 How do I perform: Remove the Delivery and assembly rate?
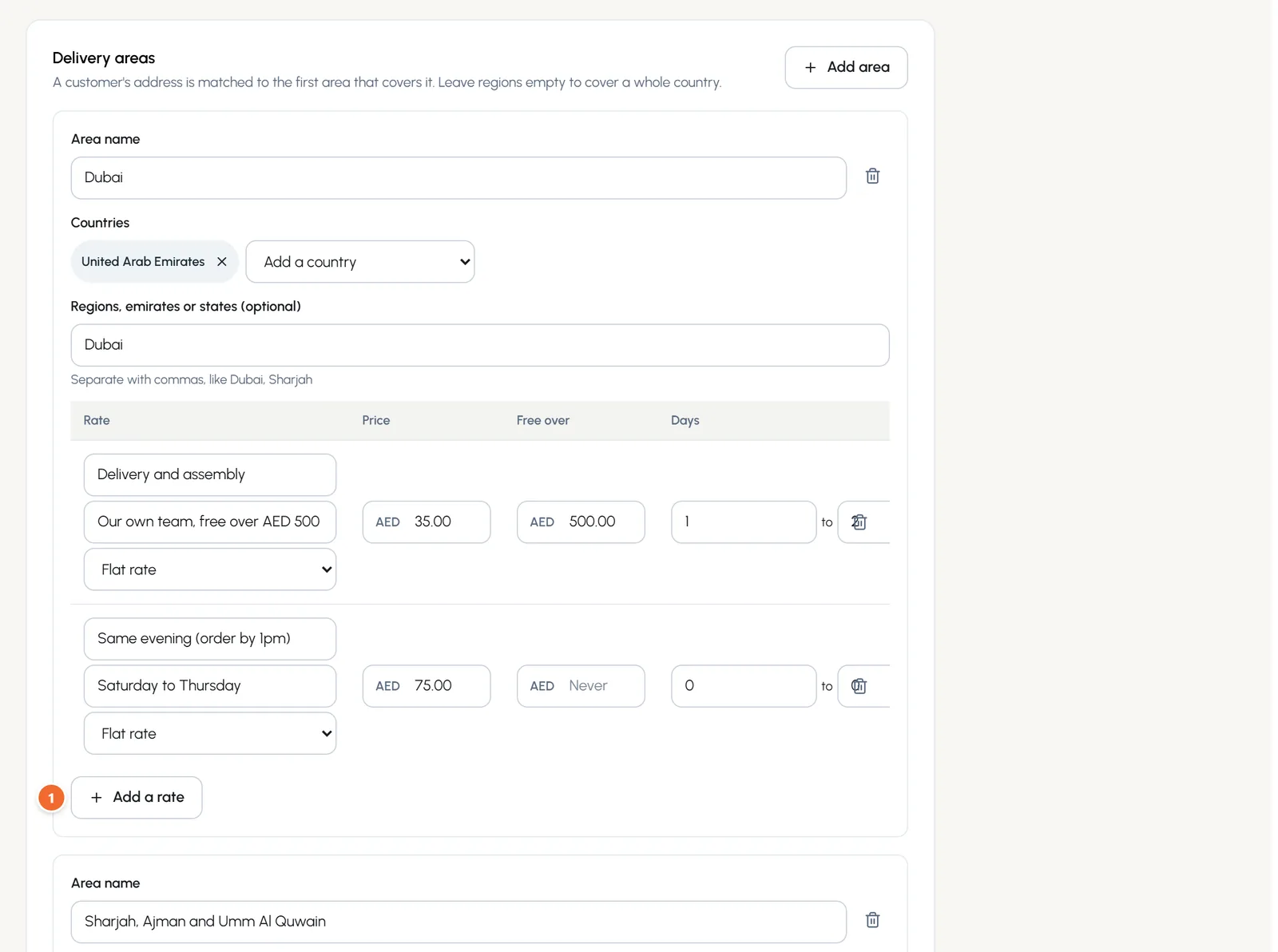(x=859, y=522)
